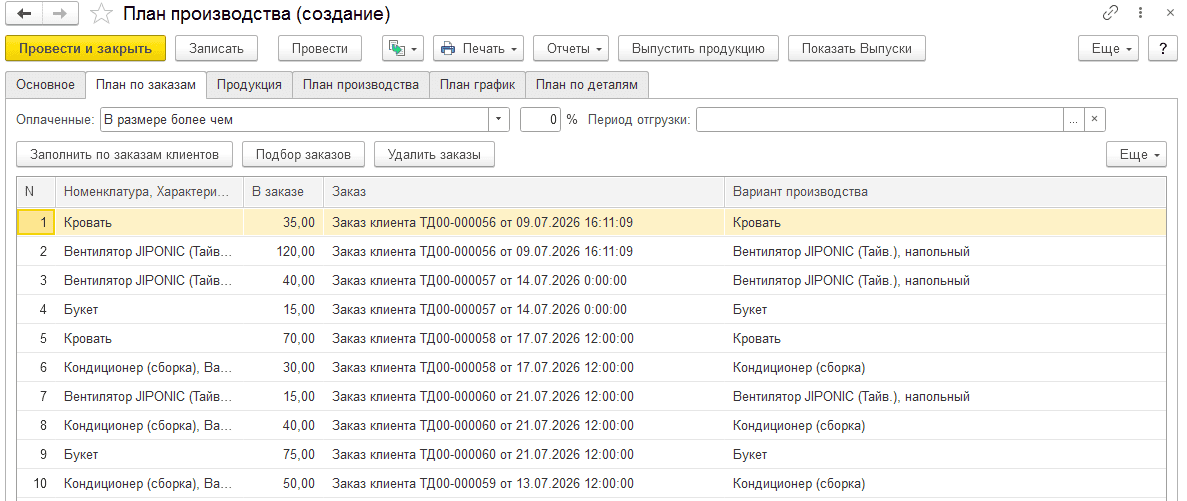Image resolution: width=1187 pixels, height=501 pixels.
Task: Select row 6 Кондиционер (сборка) nomenclature cell
Action: click(x=149, y=368)
